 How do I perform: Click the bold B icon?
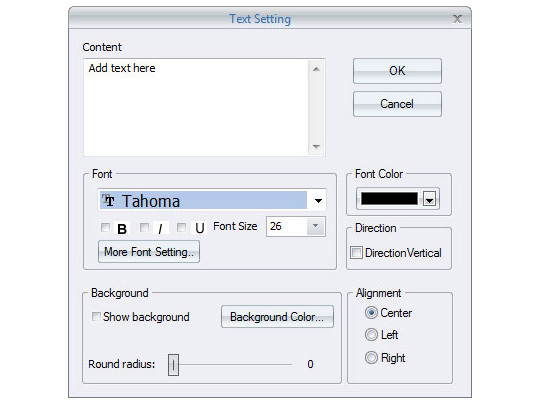122,229
